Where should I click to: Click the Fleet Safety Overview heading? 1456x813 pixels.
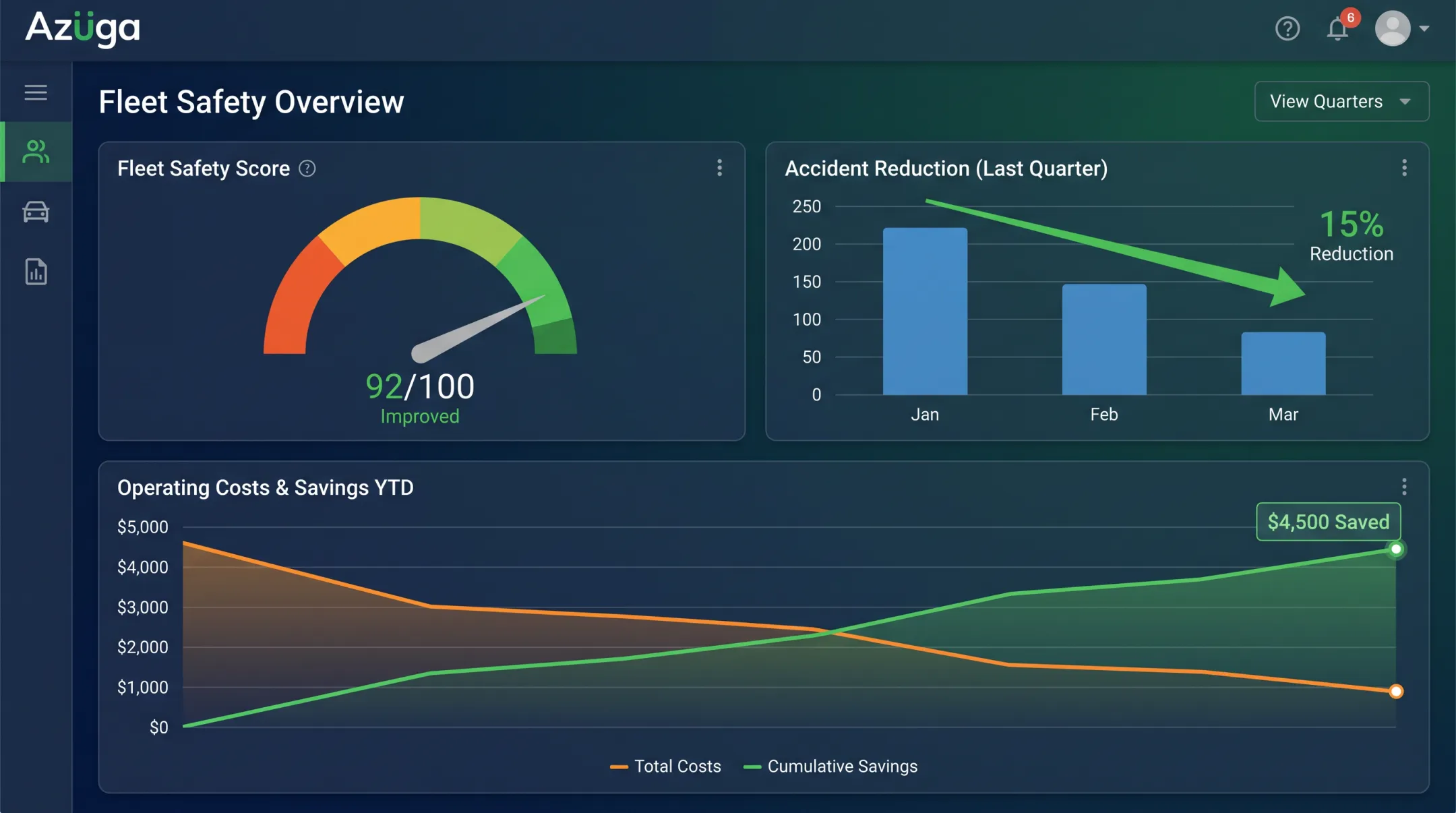[x=251, y=102]
